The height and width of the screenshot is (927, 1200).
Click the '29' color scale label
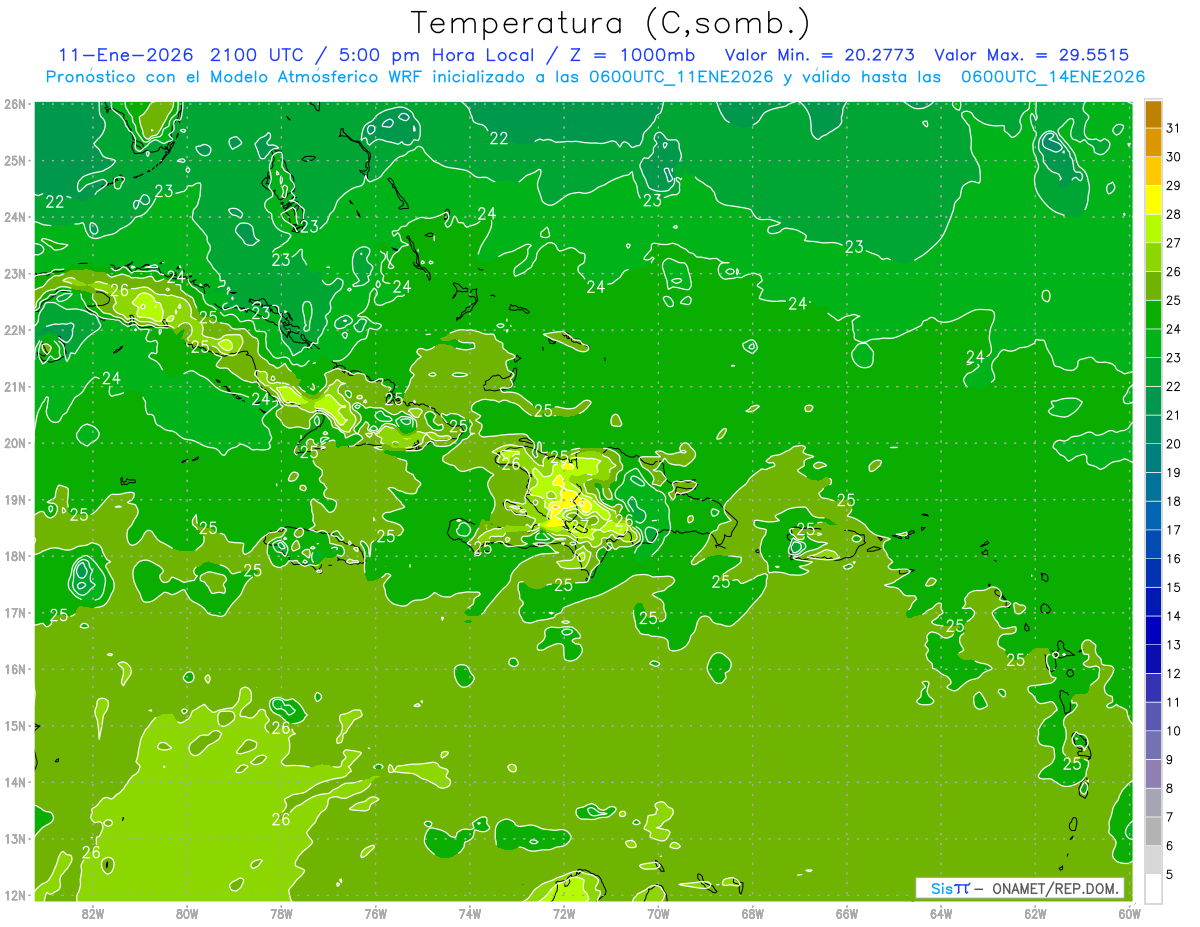(1174, 186)
